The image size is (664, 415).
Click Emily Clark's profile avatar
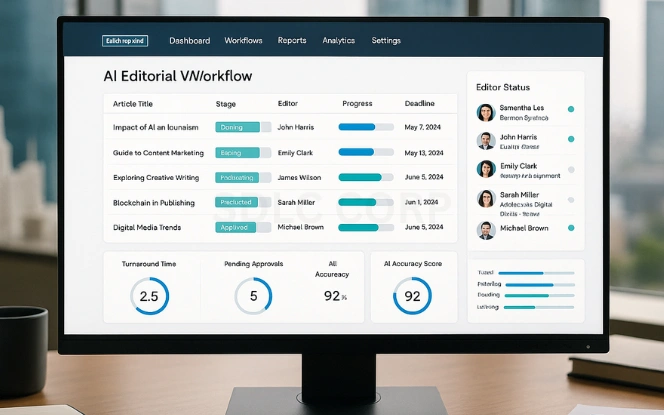pos(486,170)
